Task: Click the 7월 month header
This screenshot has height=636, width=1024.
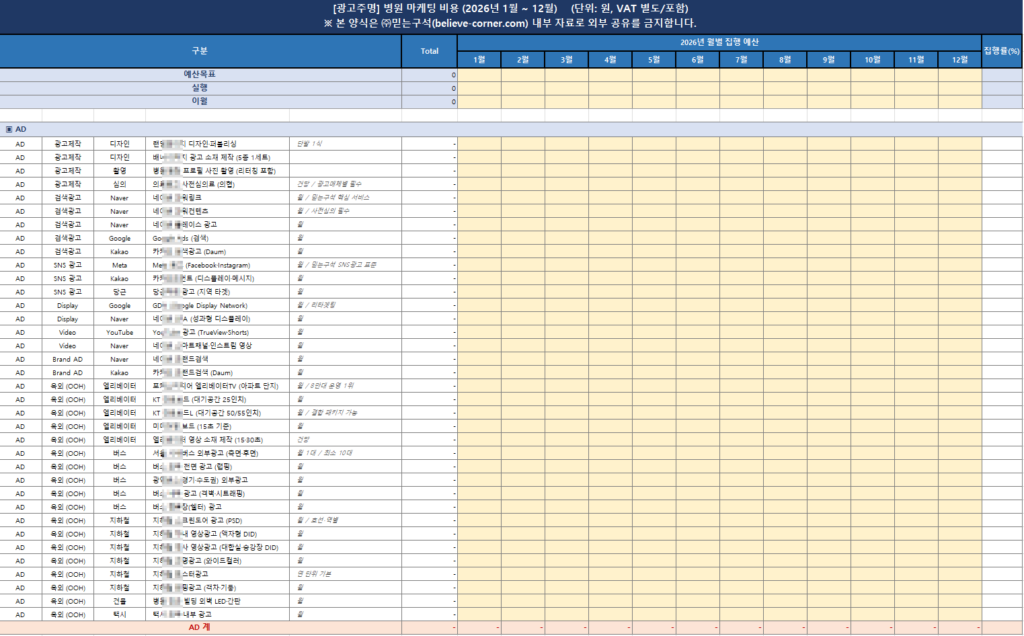Action: (741, 59)
